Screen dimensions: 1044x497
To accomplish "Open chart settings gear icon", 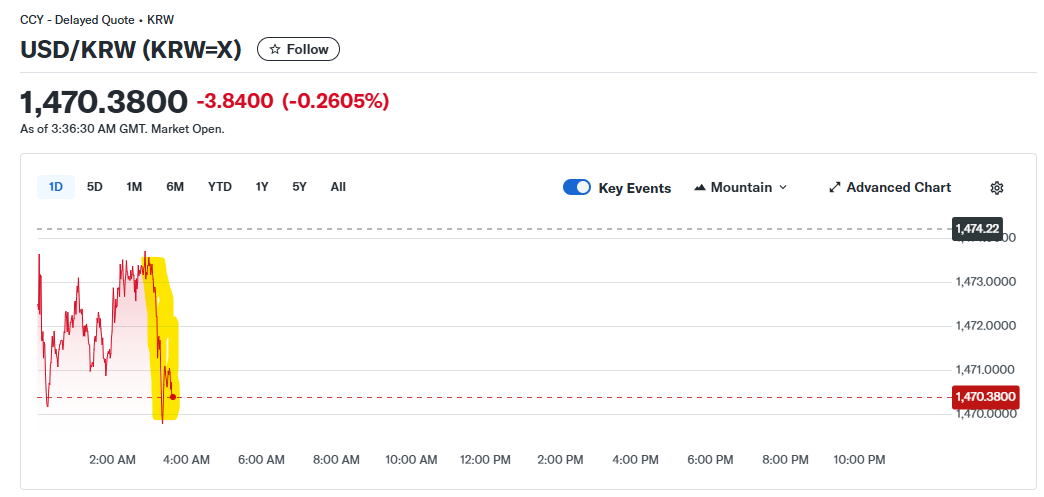I will pos(996,188).
